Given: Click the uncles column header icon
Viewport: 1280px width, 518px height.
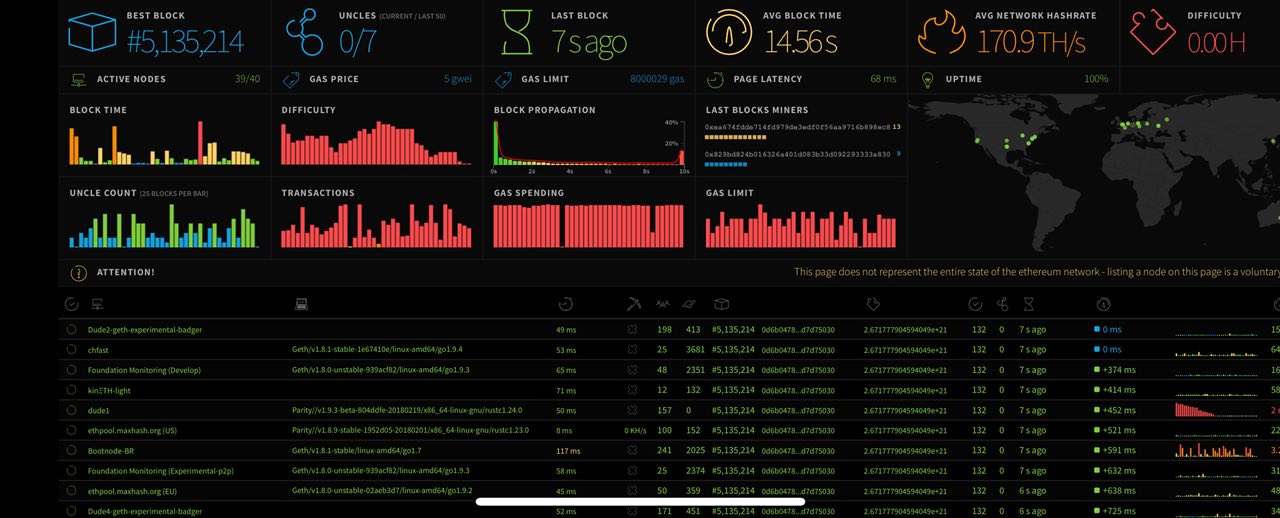Looking at the screenshot, I should pos(1003,304).
